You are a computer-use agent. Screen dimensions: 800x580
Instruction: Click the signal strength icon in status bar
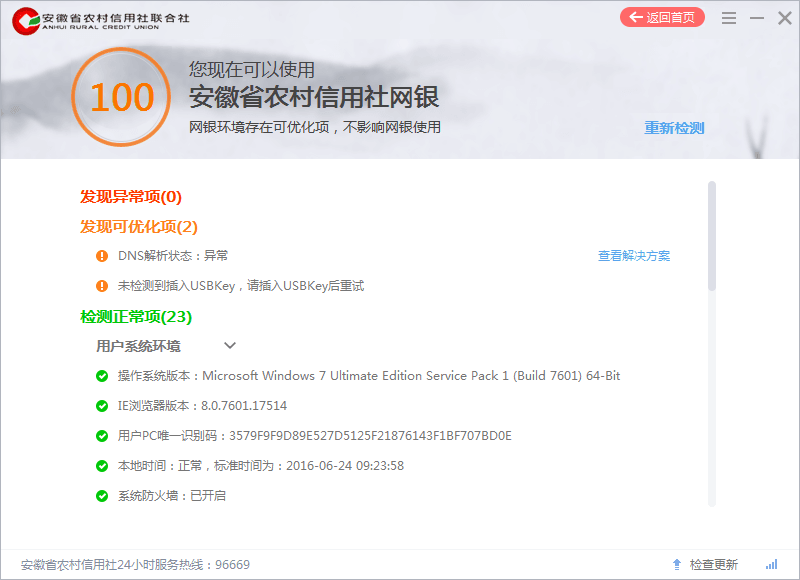[771, 564]
